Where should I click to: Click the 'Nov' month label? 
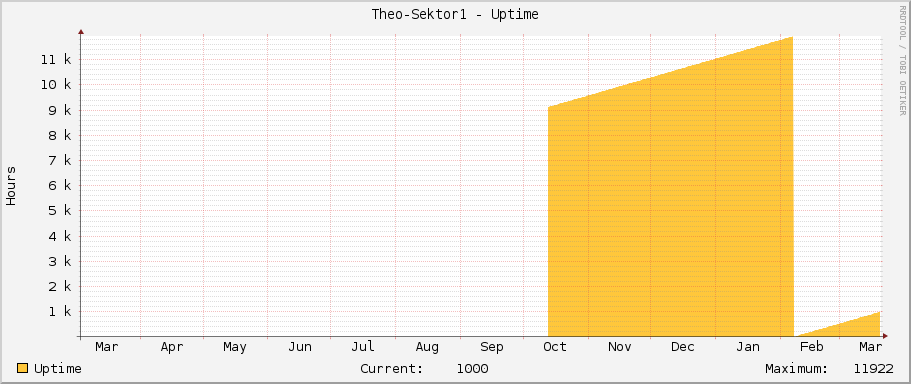tap(619, 347)
